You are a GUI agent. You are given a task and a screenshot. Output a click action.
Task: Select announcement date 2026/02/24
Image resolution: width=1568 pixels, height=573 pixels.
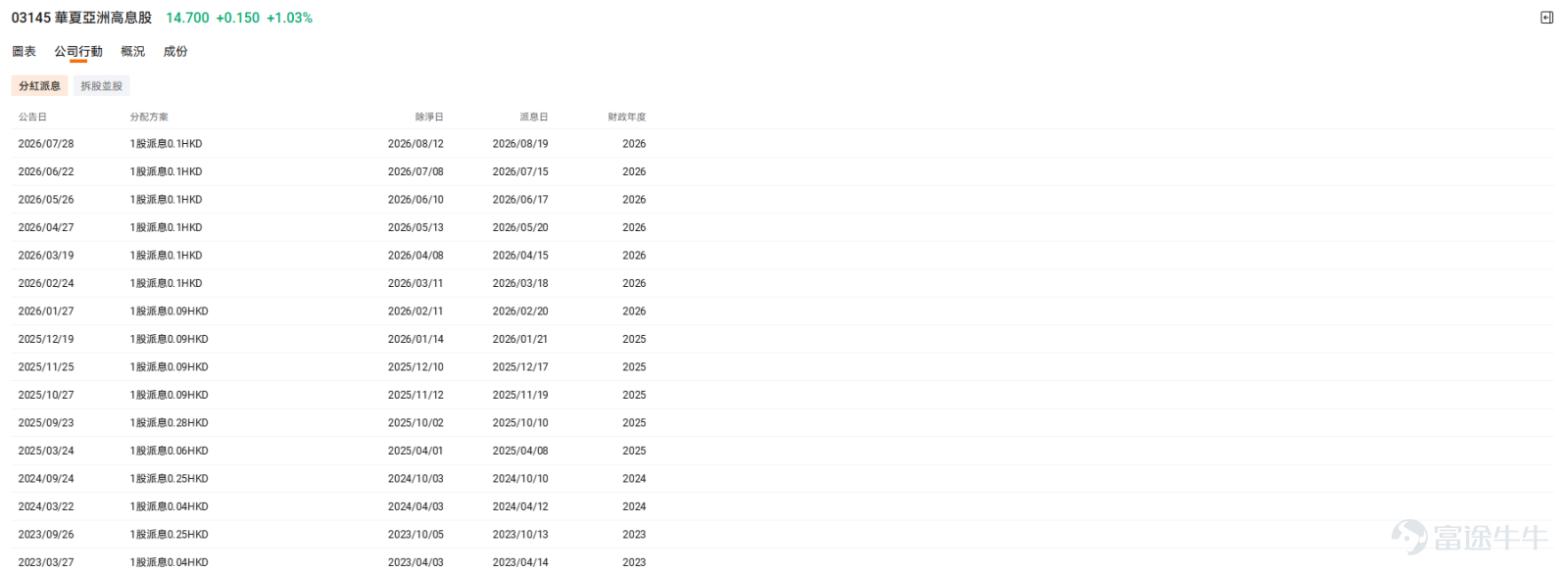click(x=46, y=283)
